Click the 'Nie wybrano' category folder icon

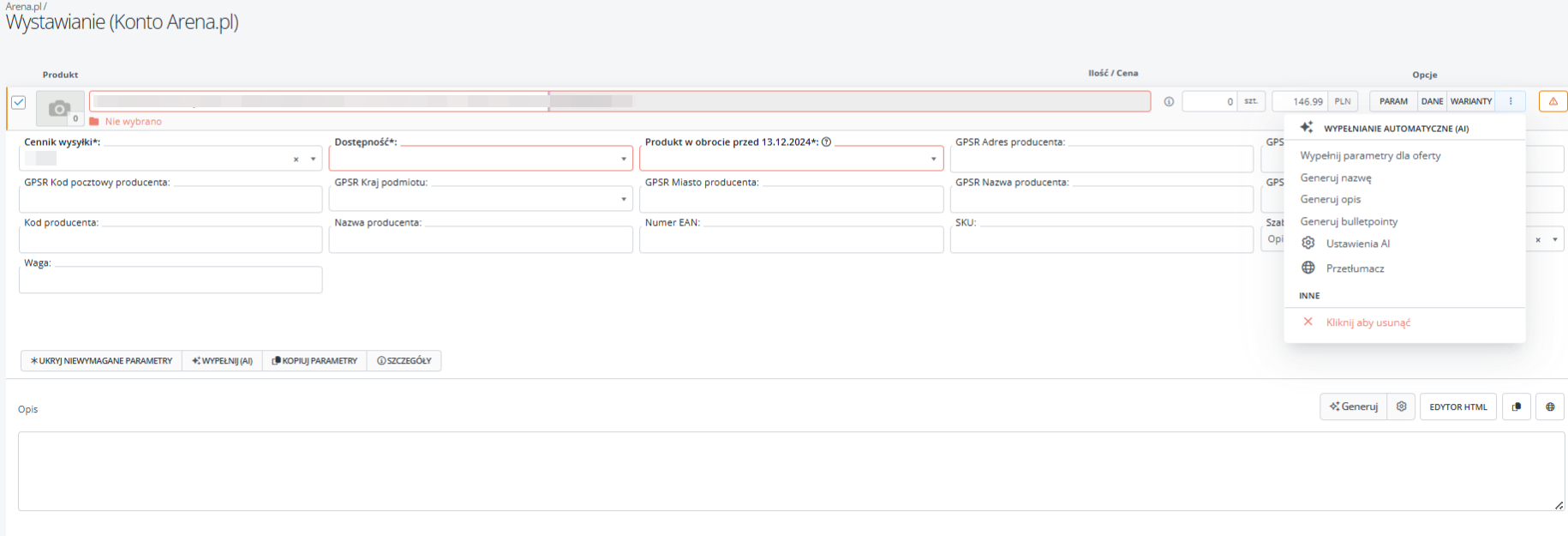tap(94, 122)
